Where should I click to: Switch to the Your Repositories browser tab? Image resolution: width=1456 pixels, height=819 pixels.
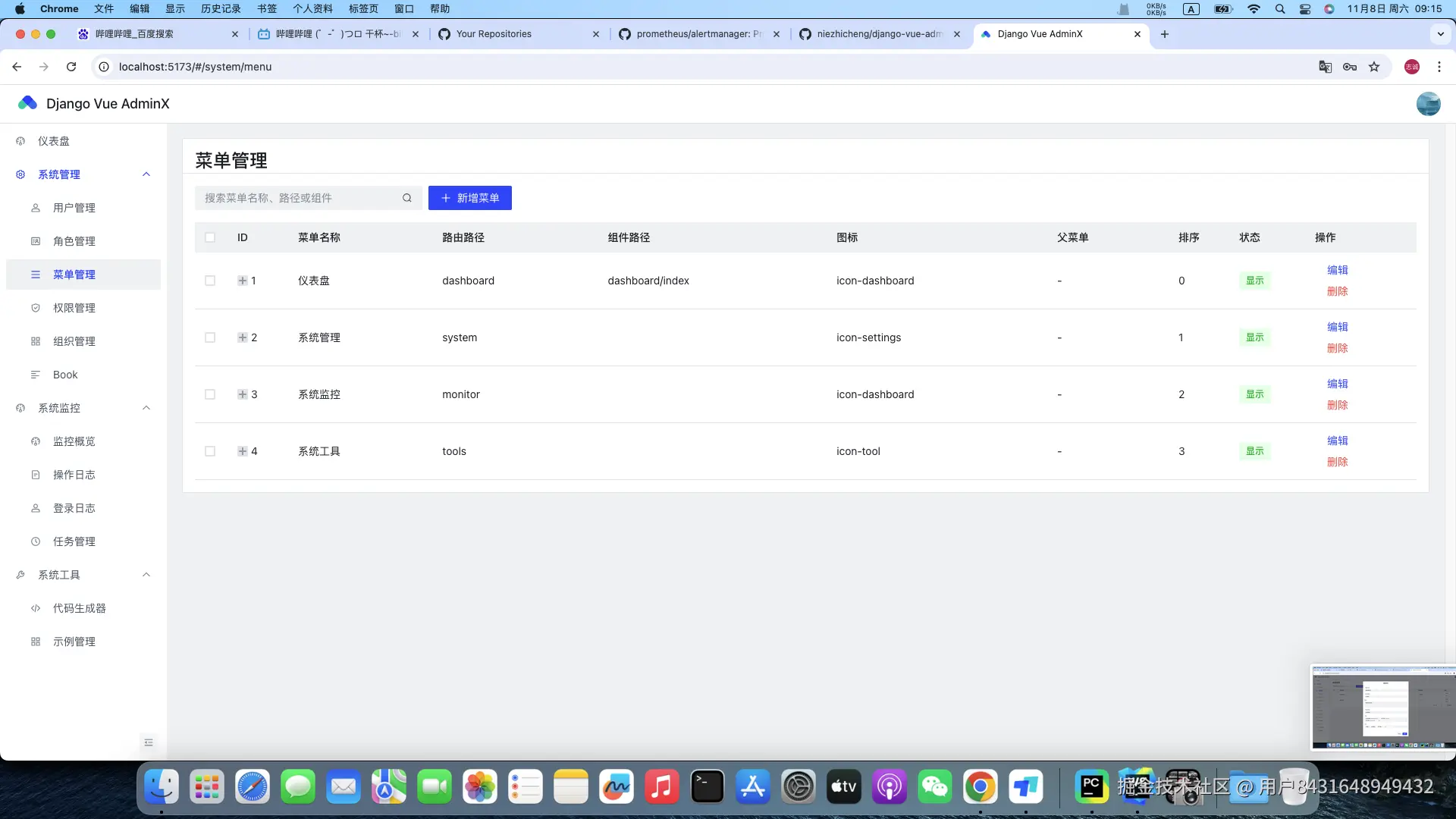[x=494, y=34]
